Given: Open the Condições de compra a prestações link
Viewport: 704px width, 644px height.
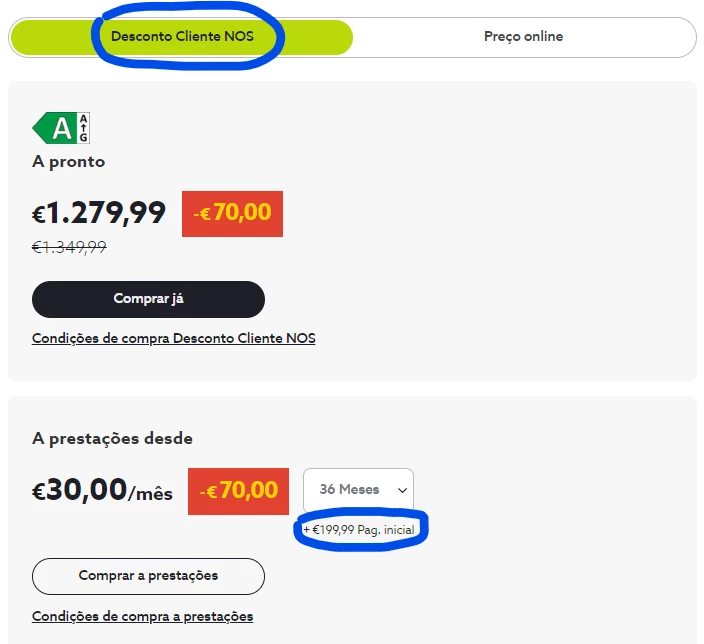Looking at the screenshot, I should pyautogui.click(x=142, y=616).
